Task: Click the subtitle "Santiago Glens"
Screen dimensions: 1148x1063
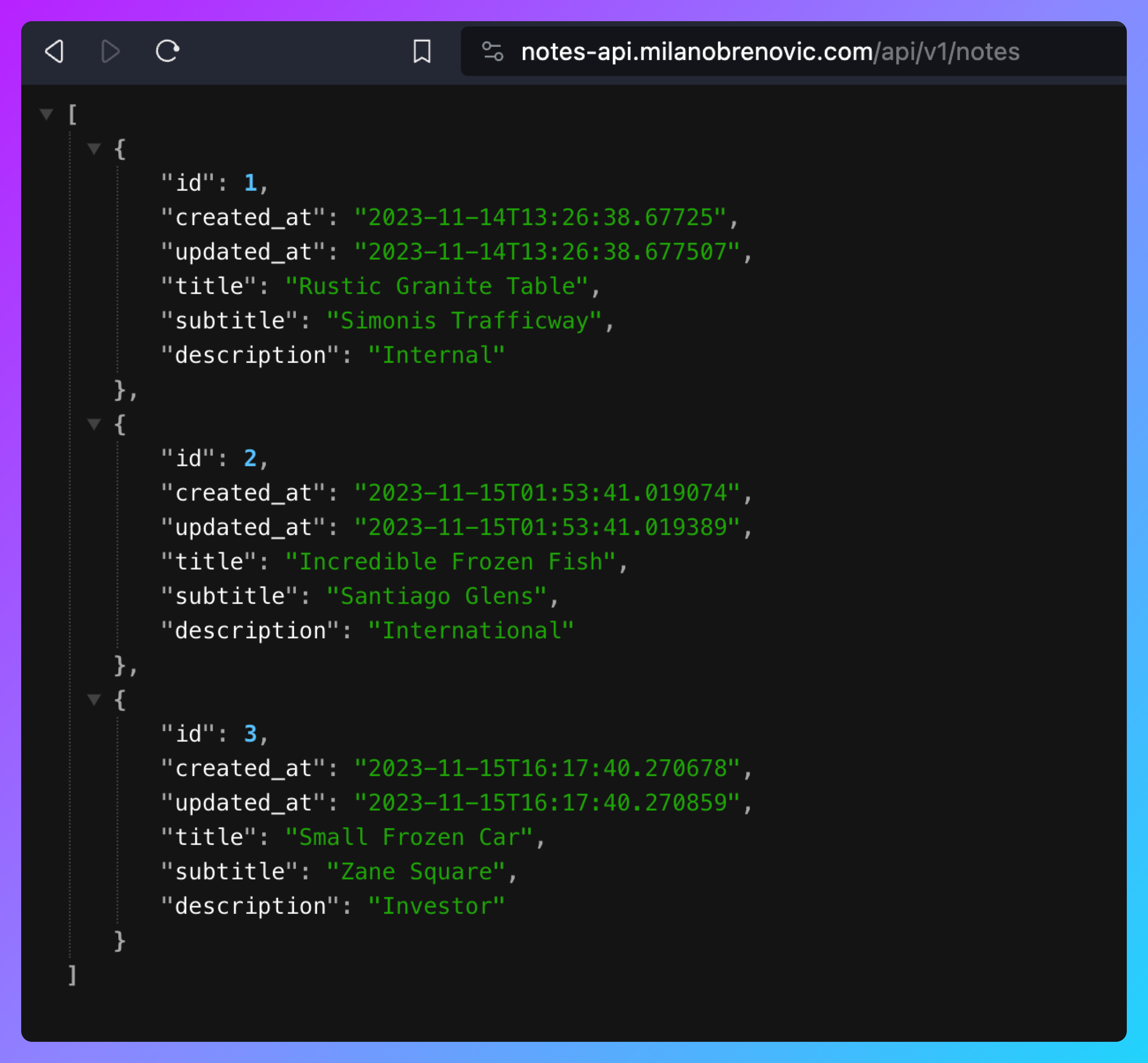Action: [x=437, y=596]
